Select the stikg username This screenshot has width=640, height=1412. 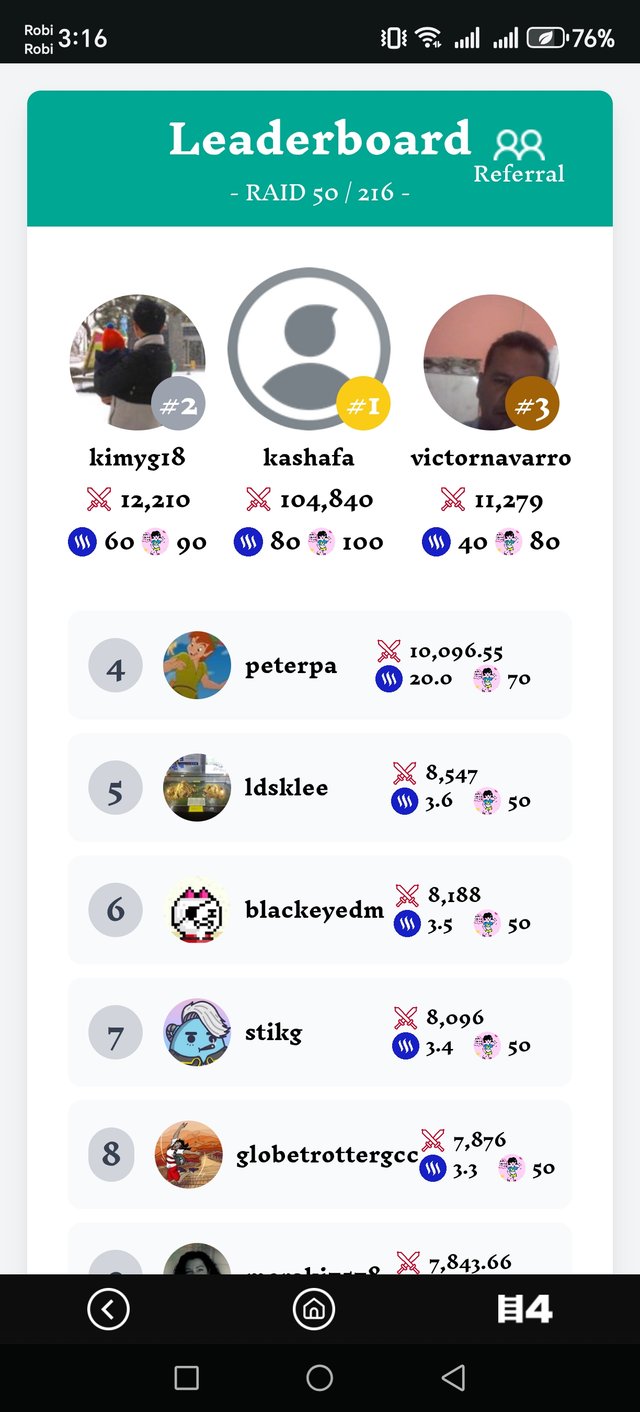[x=273, y=1032]
